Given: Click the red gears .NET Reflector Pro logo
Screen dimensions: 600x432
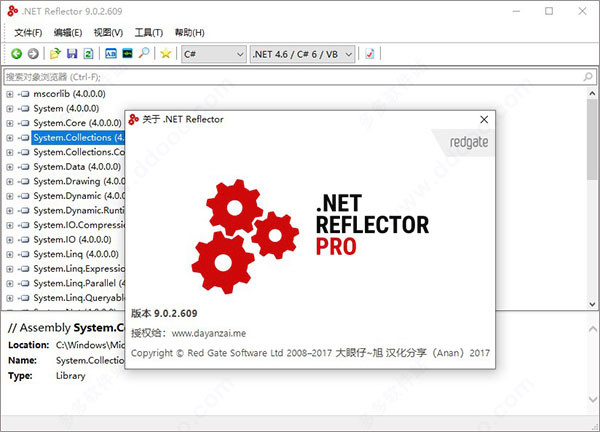Looking at the screenshot, I should coord(245,236).
